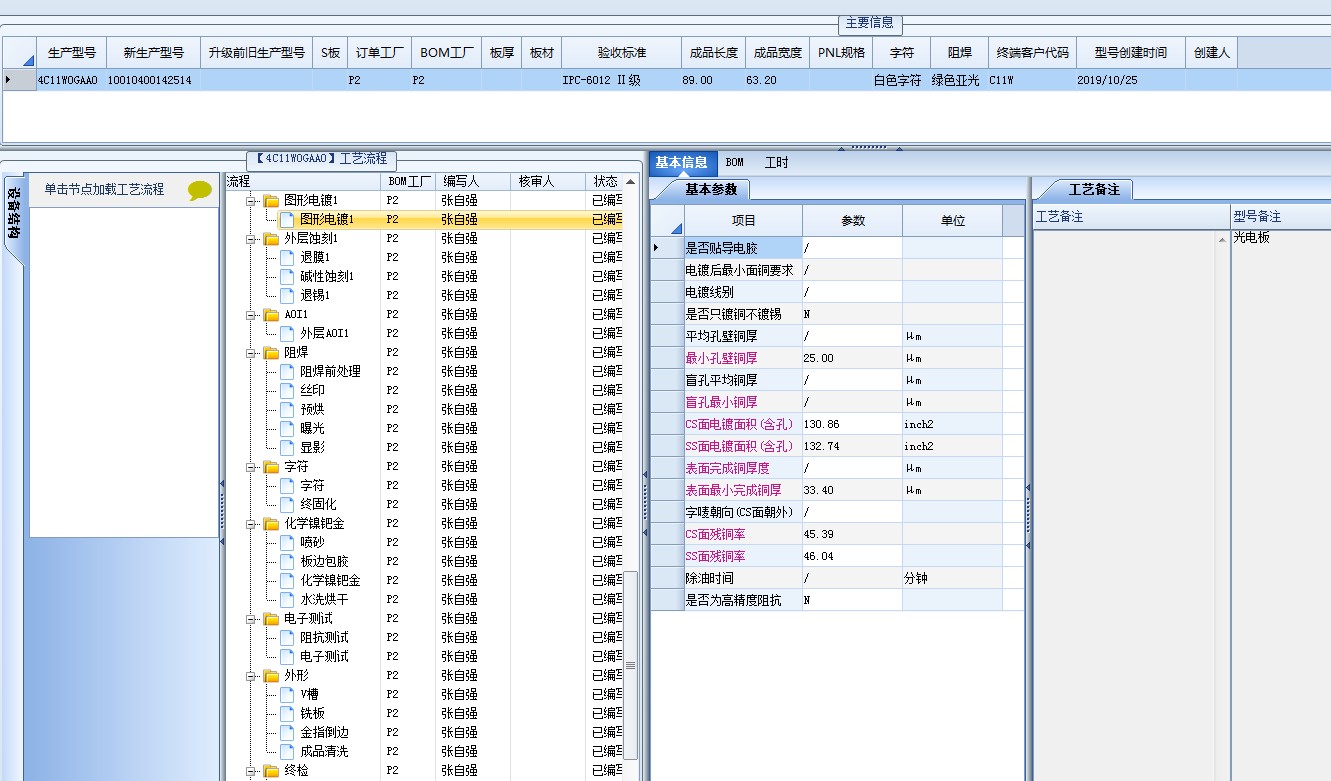The height and width of the screenshot is (781, 1331).
Task: Open the 工时 tab
Action: click(x=777, y=162)
